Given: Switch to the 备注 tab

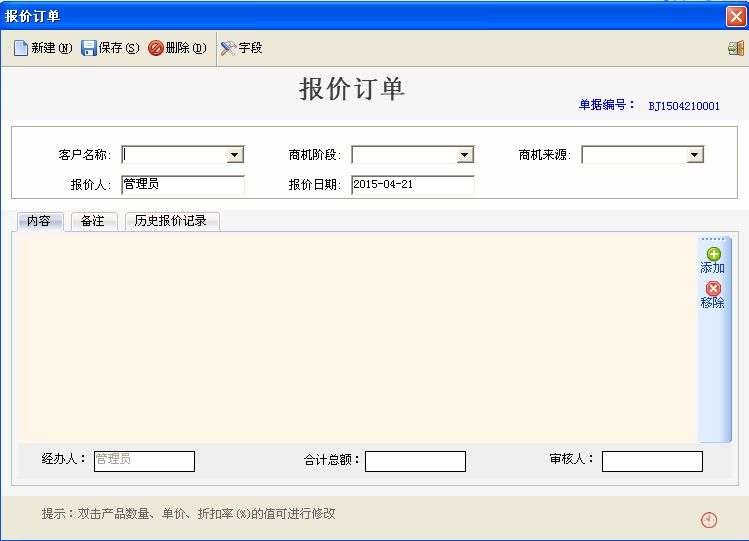Looking at the screenshot, I should [93, 221].
